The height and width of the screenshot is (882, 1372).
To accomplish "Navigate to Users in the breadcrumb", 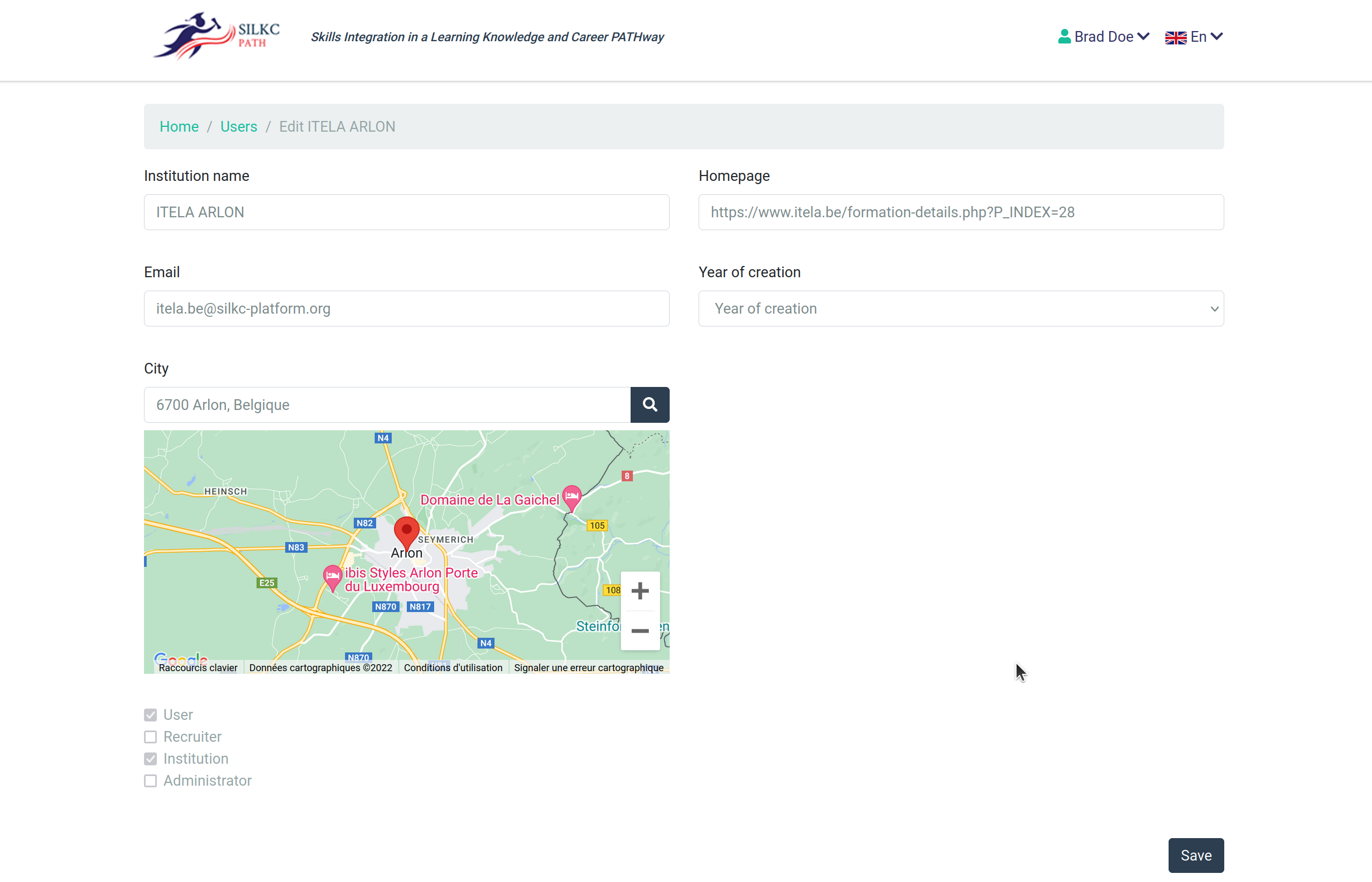I will coord(238,126).
